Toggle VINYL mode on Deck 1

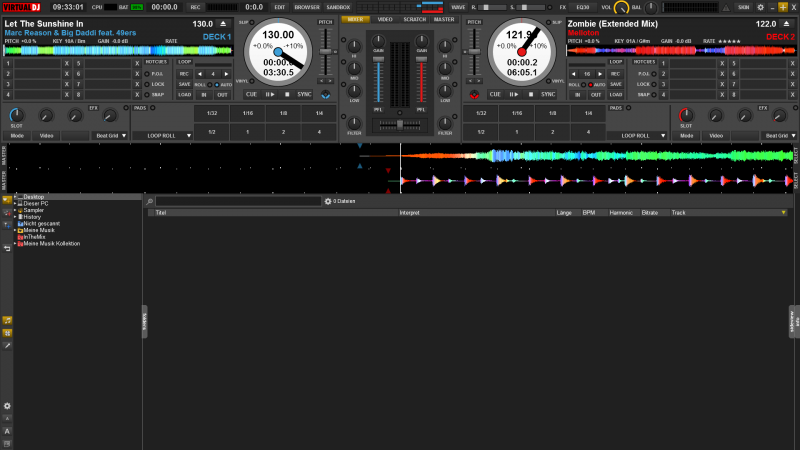pos(252,81)
